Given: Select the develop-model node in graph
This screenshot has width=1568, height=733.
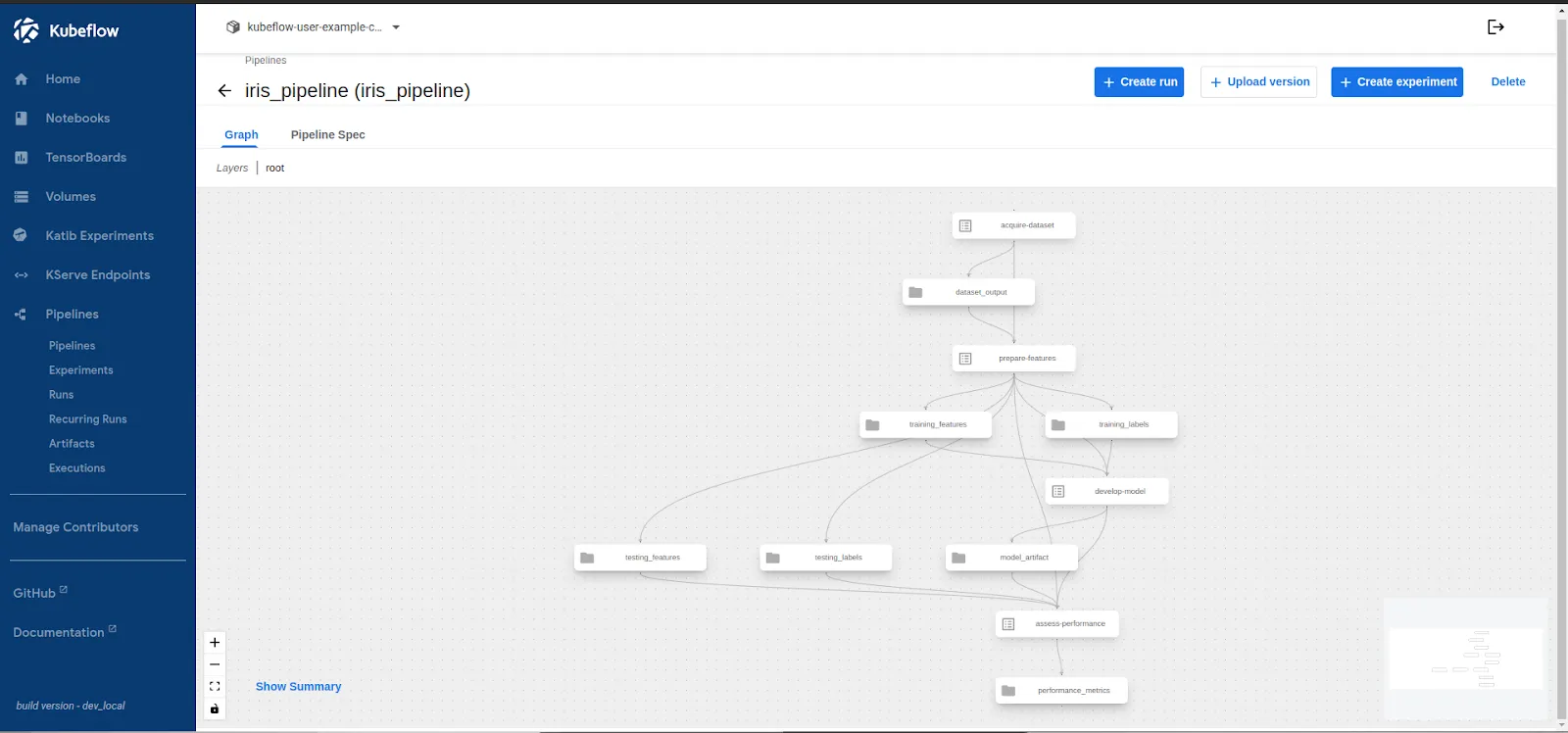Looking at the screenshot, I should pyautogui.click(x=1107, y=491).
